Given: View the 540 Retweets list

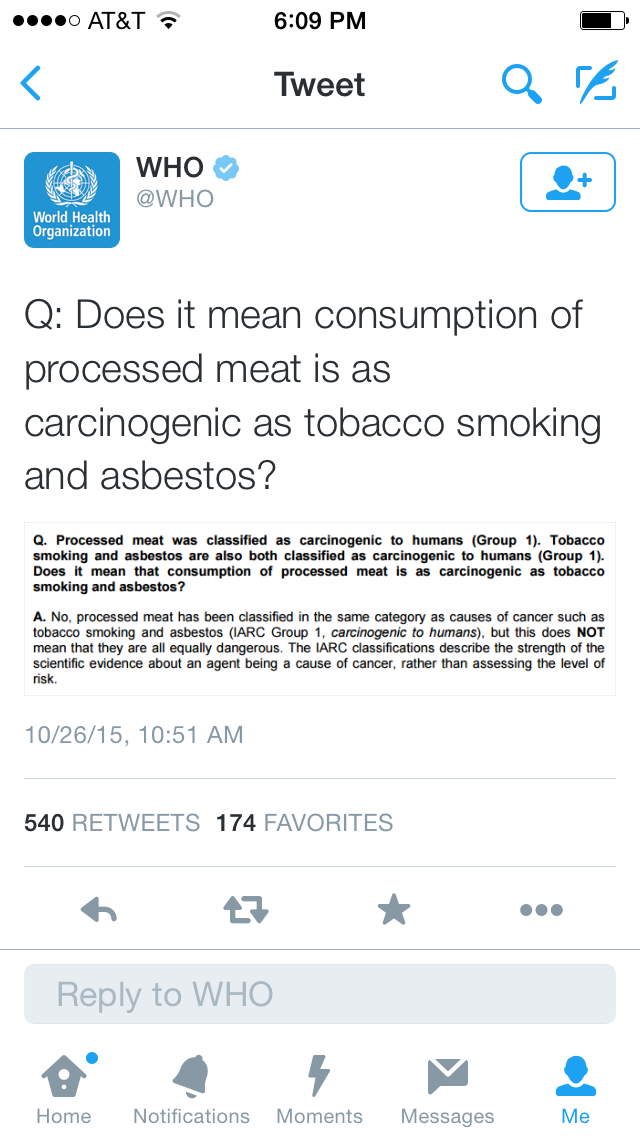Looking at the screenshot, I should (112, 823).
